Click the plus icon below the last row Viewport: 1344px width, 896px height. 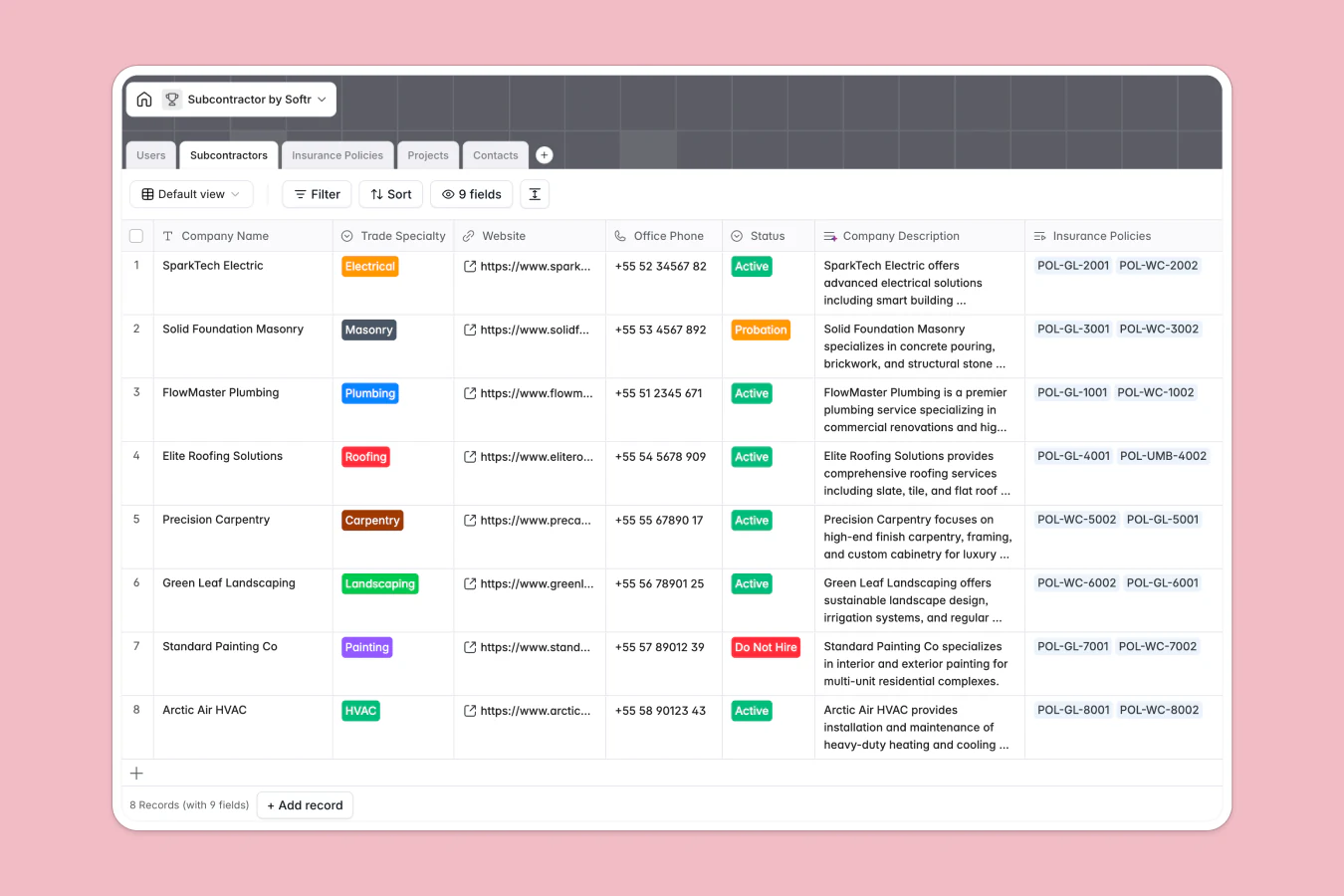(x=136, y=774)
